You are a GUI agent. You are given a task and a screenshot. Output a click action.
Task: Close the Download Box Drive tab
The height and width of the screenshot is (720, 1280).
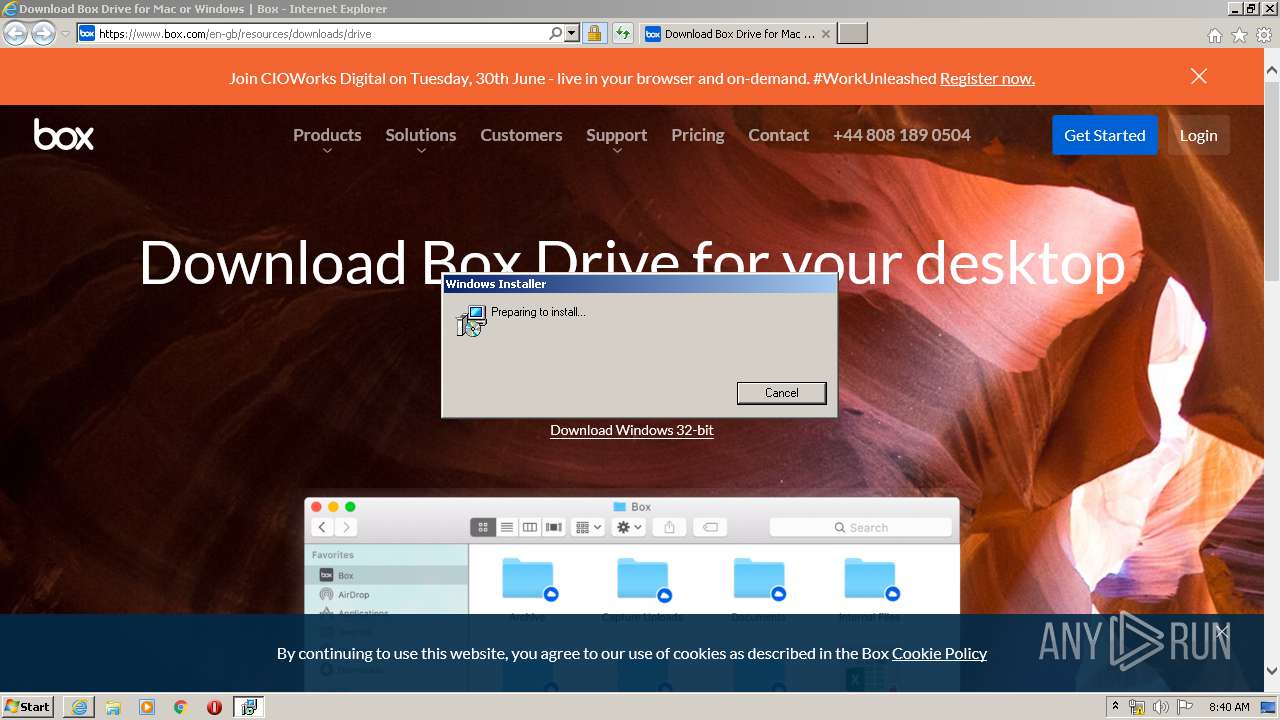(x=825, y=34)
